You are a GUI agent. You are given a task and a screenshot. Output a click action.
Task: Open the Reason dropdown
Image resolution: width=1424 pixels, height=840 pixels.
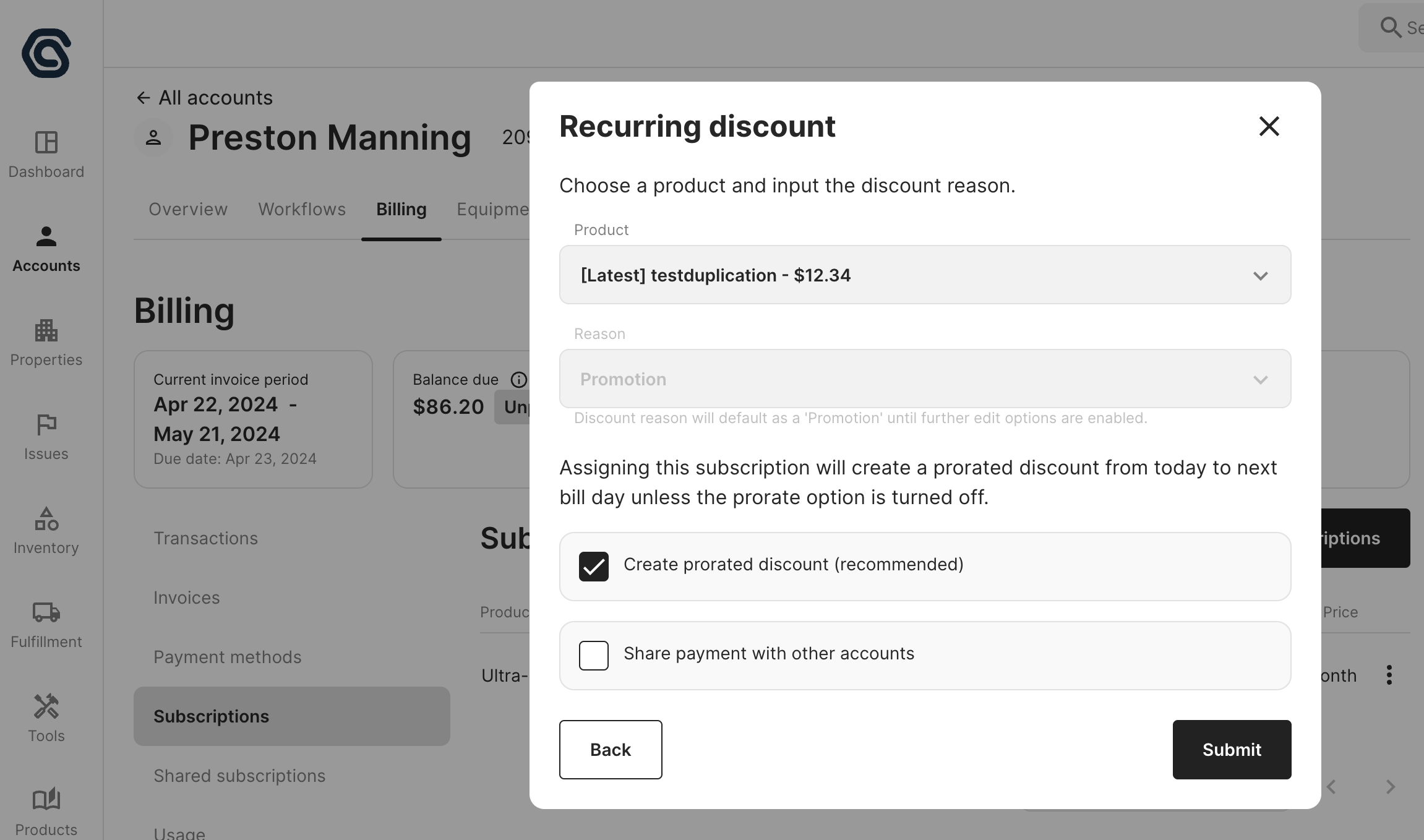click(x=925, y=379)
